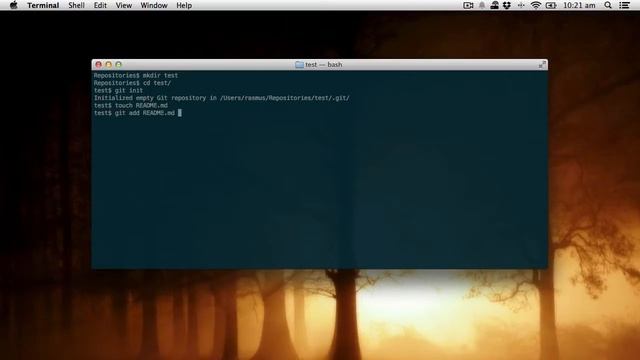640x360 pixels.
Task: Open Spotlight search magnifier
Action: click(608, 5)
